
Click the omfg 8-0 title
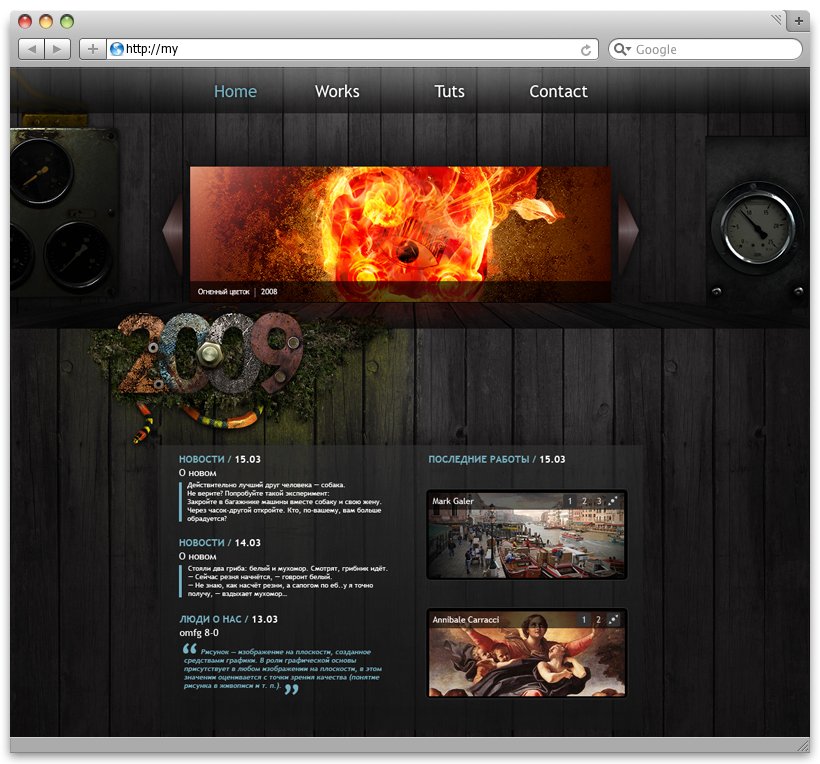[x=199, y=633]
